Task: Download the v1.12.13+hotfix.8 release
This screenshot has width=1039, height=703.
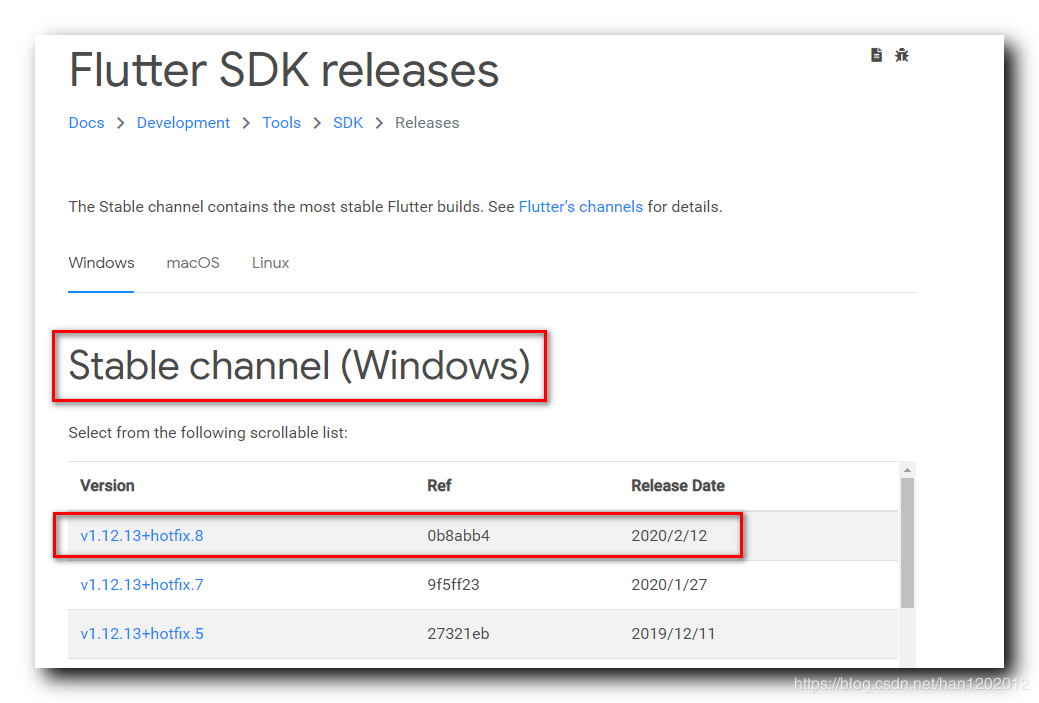Action: (x=141, y=536)
